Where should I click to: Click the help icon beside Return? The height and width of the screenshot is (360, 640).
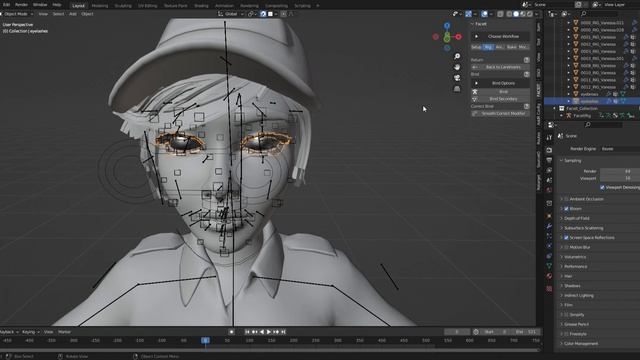[527, 60]
